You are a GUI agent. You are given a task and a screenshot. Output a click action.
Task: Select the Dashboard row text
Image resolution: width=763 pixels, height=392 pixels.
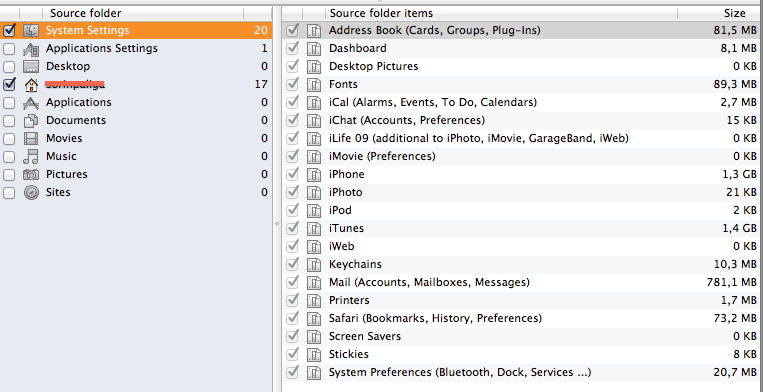tap(358, 48)
